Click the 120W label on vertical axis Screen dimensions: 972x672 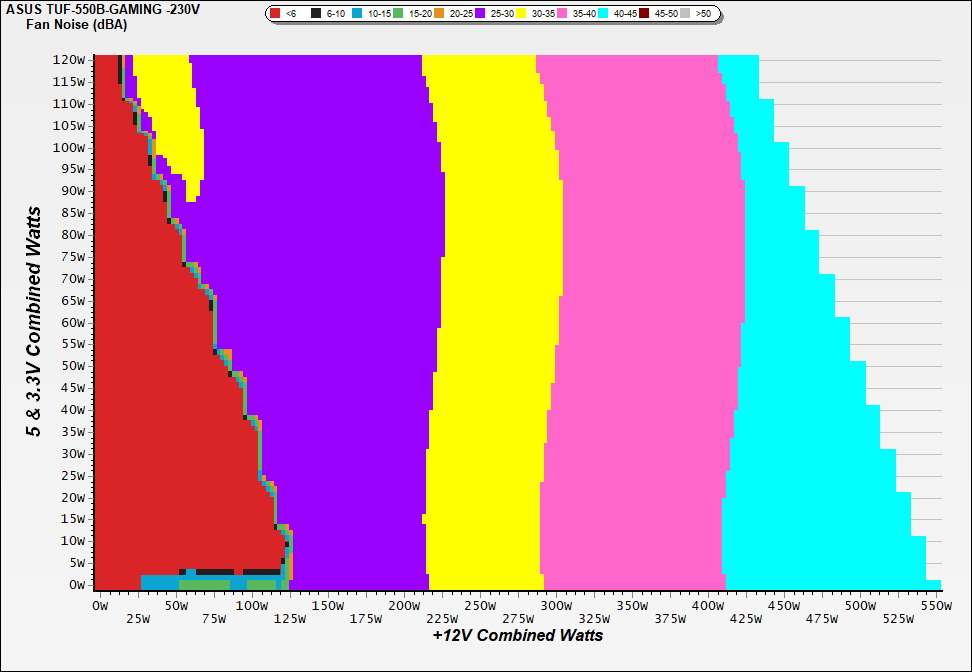coord(69,60)
